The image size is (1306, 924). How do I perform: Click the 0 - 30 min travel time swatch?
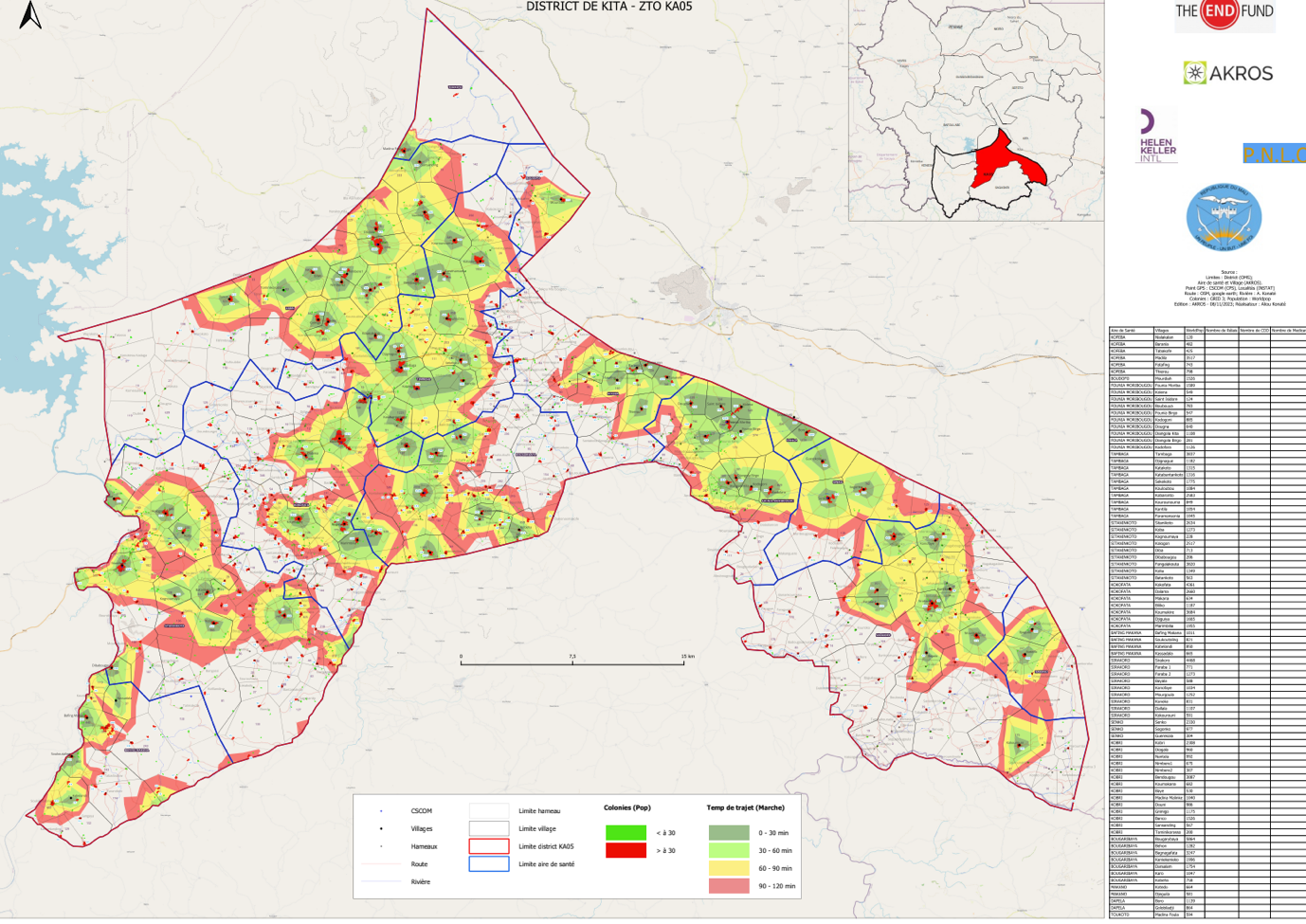(x=728, y=833)
